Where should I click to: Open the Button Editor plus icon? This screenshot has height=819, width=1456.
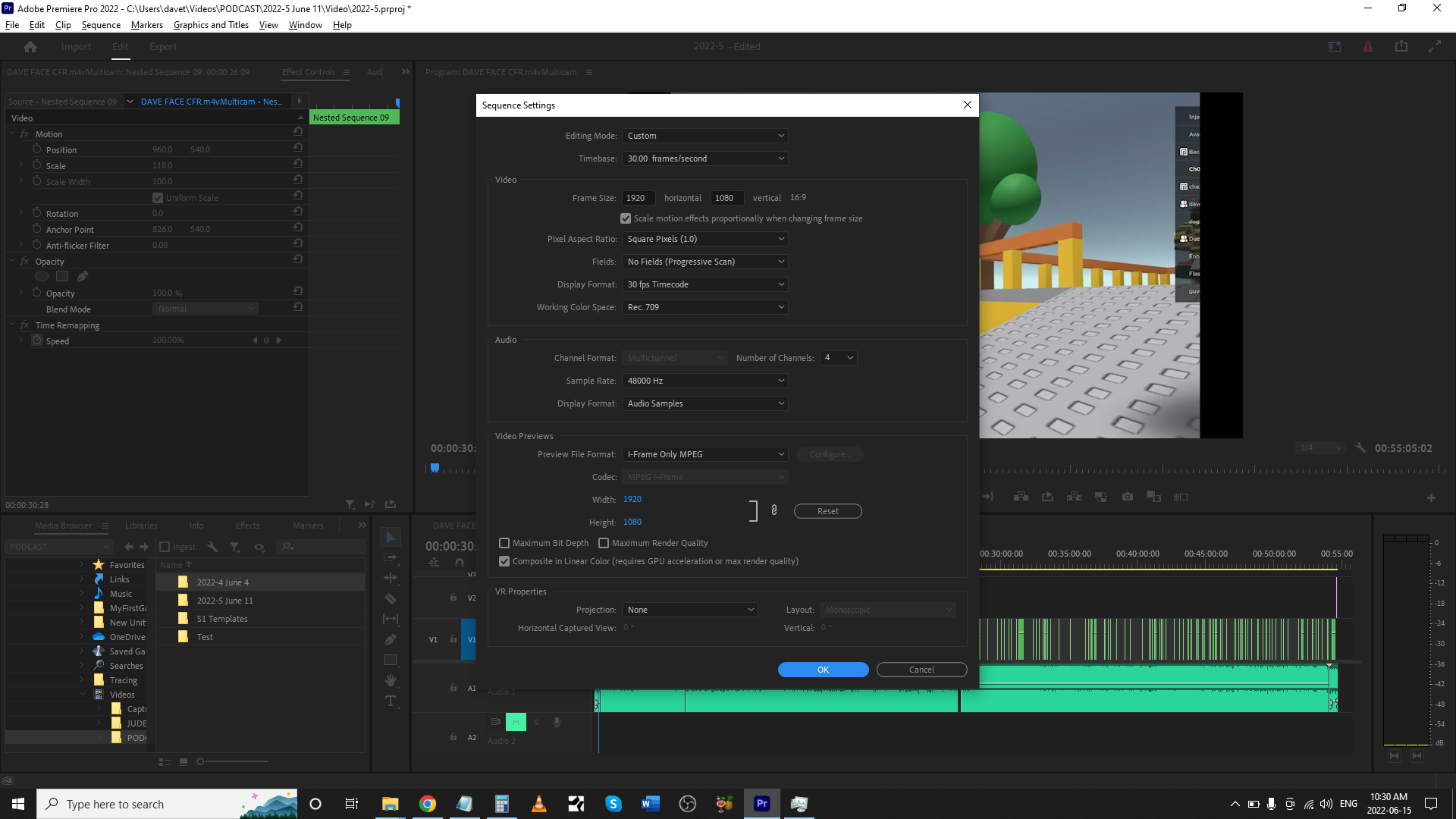(1432, 497)
